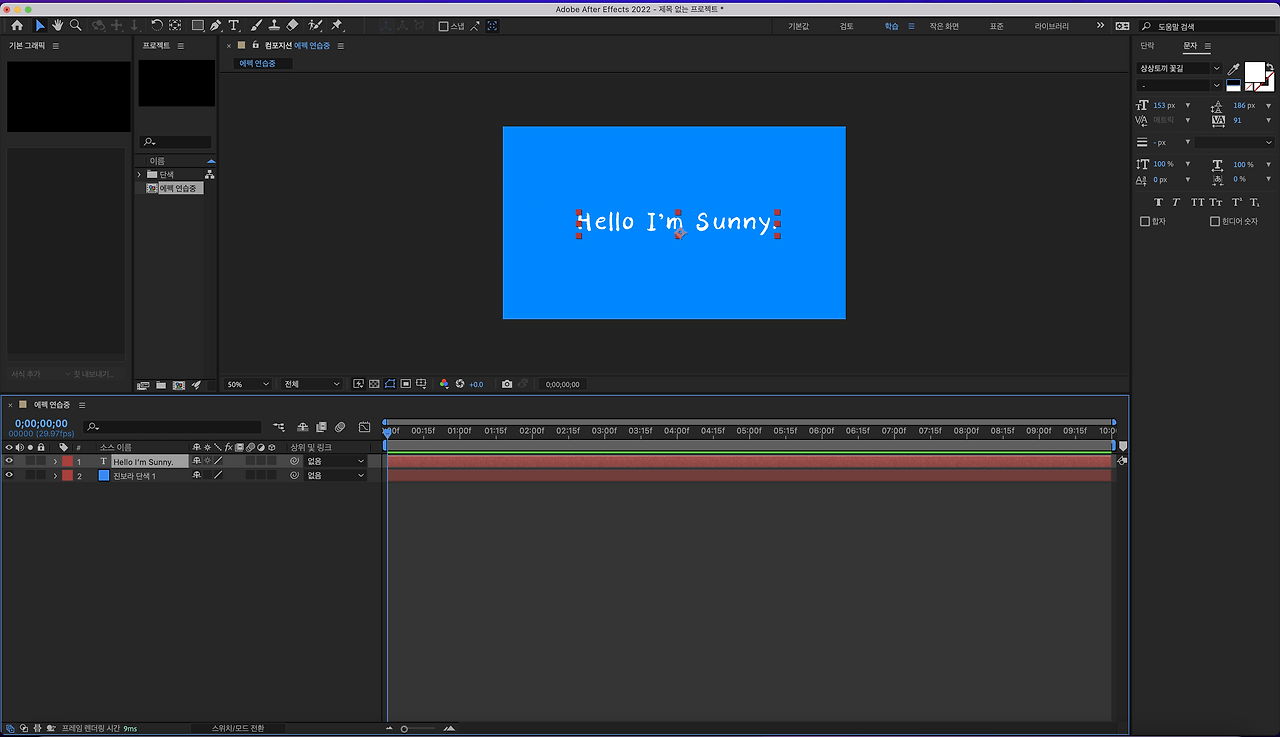Image resolution: width=1280 pixels, height=737 pixels.
Task: Select the Clone Stamp tool
Action: (274, 25)
